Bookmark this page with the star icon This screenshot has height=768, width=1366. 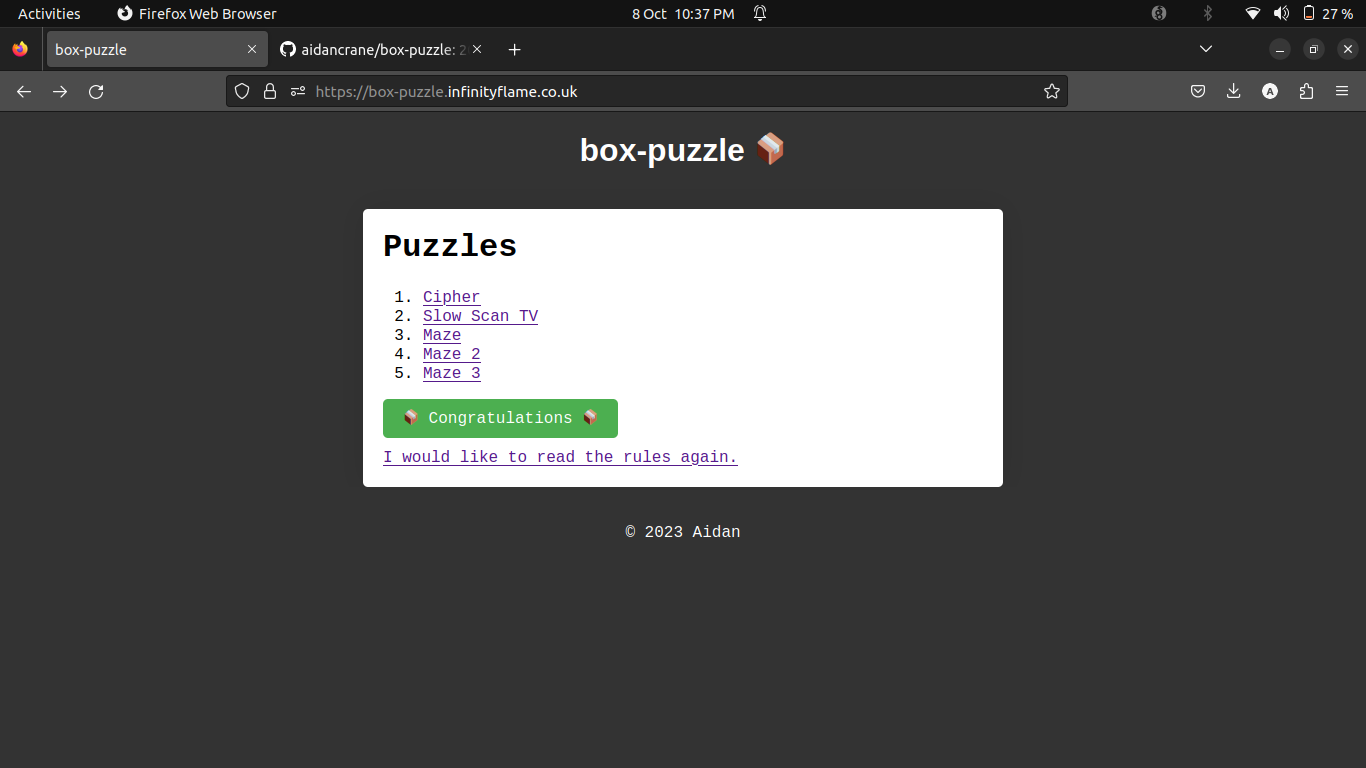tap(1051, 91)
